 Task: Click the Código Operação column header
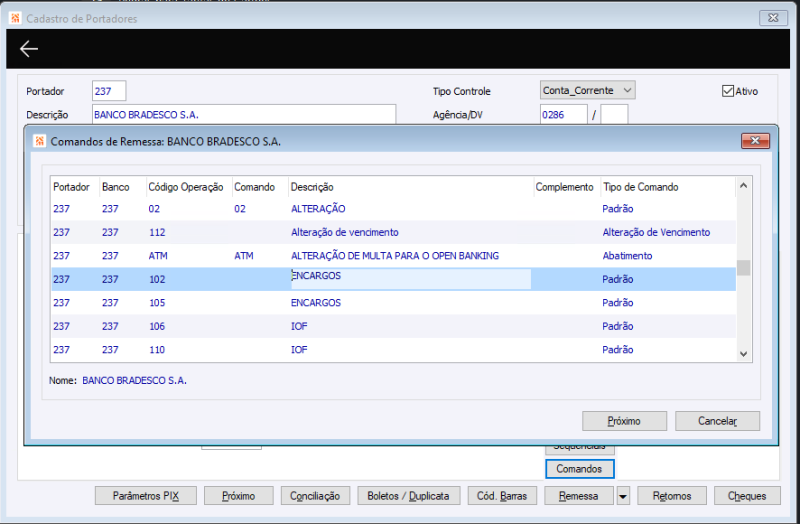(186, 187)
